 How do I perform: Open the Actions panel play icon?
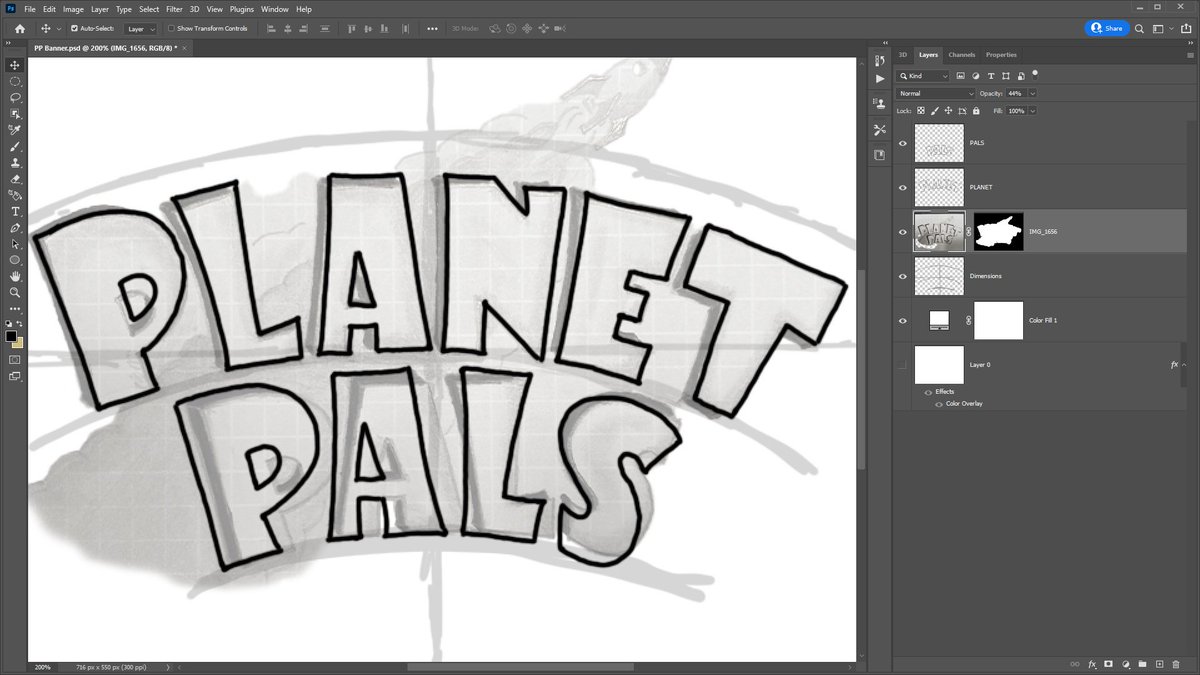pos(880,78)
